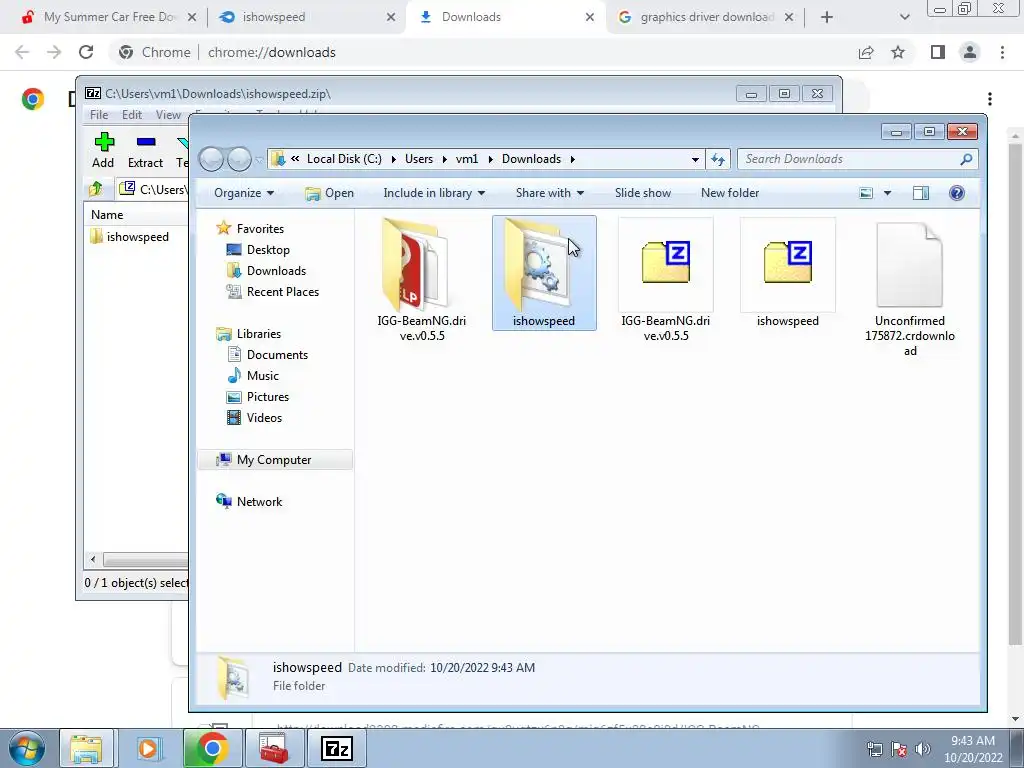Select the IGG-BeamNG.drive.v0.5.5 zip archive

665,281
